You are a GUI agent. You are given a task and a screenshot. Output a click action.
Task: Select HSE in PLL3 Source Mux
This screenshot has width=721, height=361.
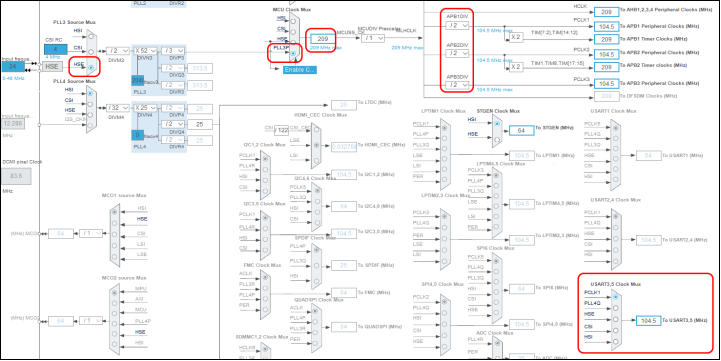91,67
